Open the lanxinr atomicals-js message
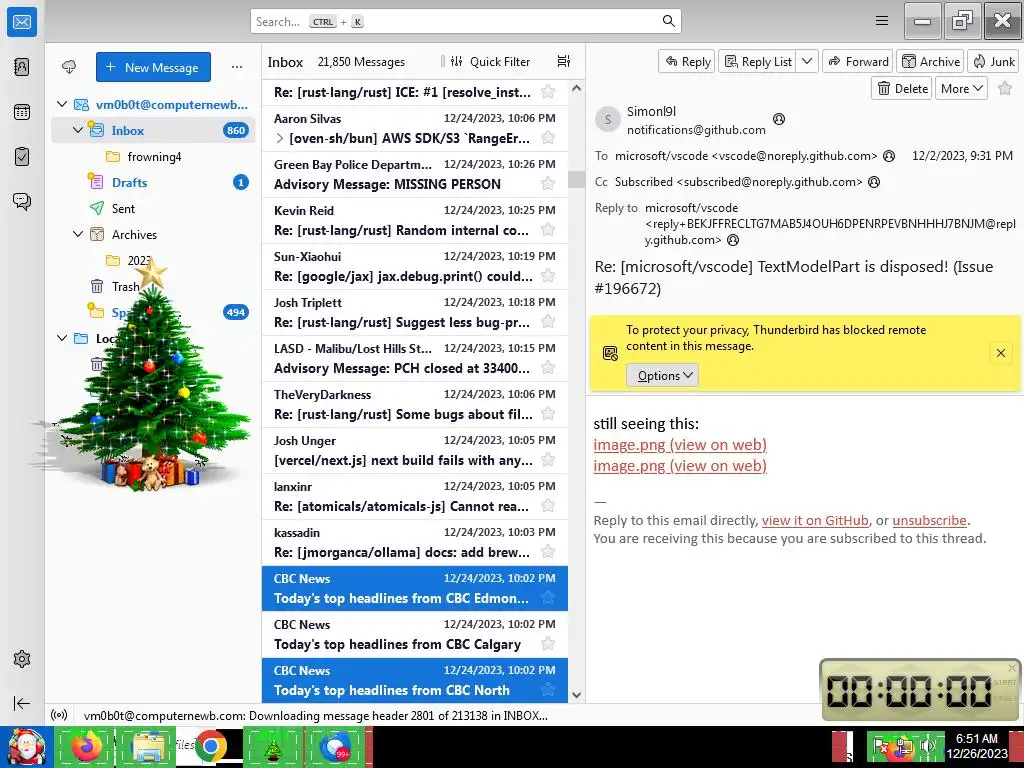 tap(415, 496)
